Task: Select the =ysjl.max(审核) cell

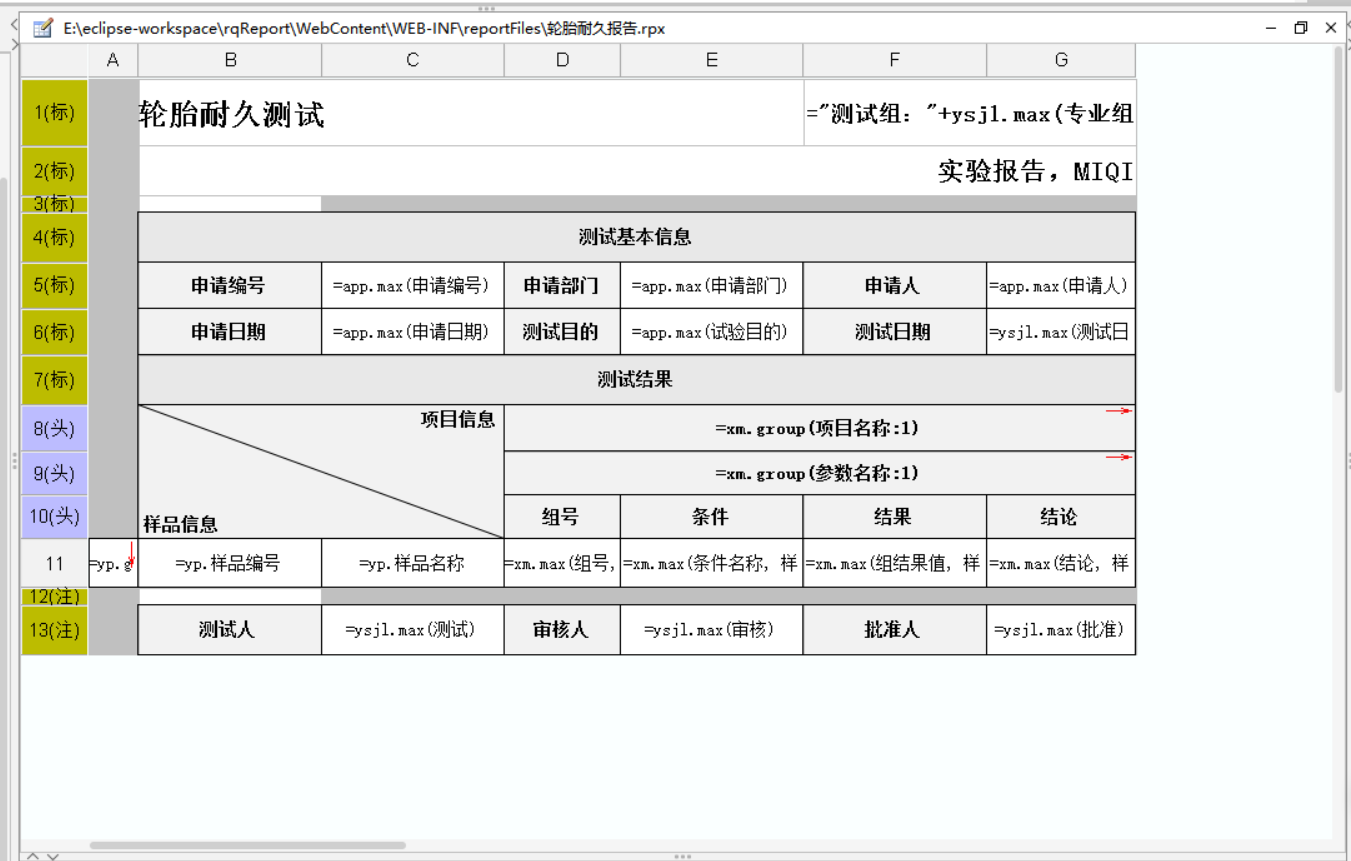Action: point(712,630)
